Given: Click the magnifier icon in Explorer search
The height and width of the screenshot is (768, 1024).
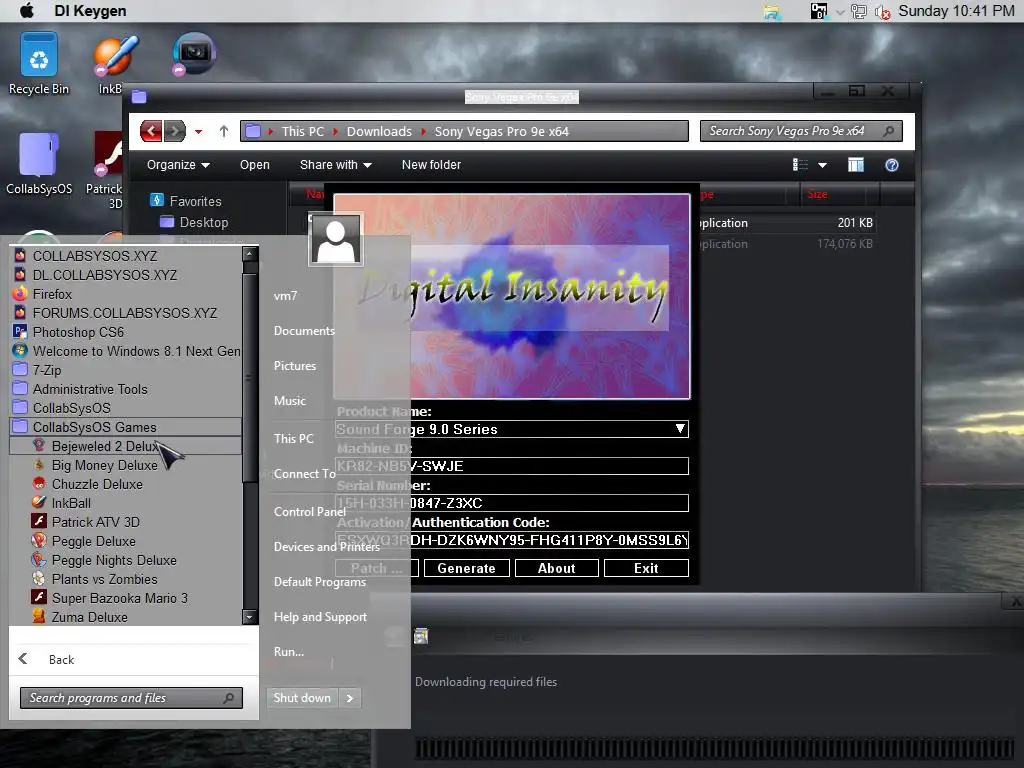Looking at the screenshot, I should 888,131.
